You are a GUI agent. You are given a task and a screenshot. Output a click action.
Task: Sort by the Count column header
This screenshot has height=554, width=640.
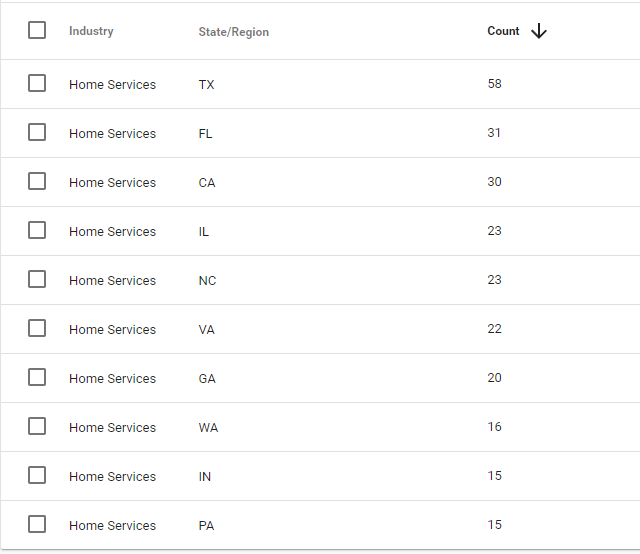pyautogui.click(x=503, y=31)
